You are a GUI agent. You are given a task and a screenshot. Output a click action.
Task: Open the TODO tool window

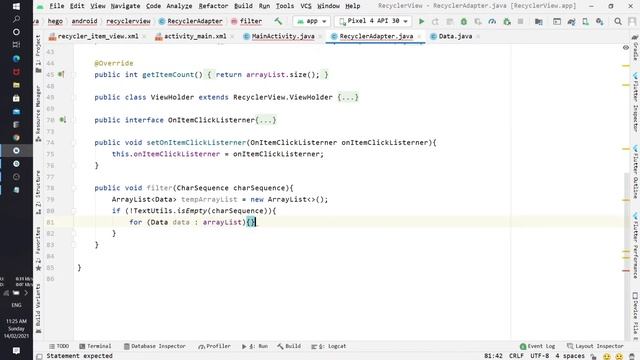(59, 346)
